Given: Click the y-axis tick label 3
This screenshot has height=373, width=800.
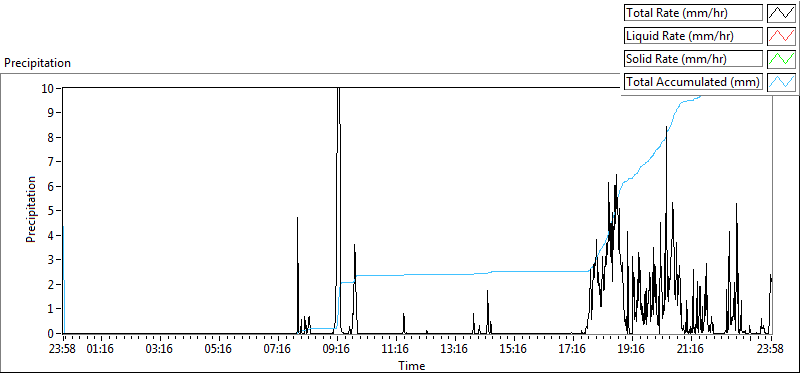Looking at the screenshot, I should coord(51,260).
